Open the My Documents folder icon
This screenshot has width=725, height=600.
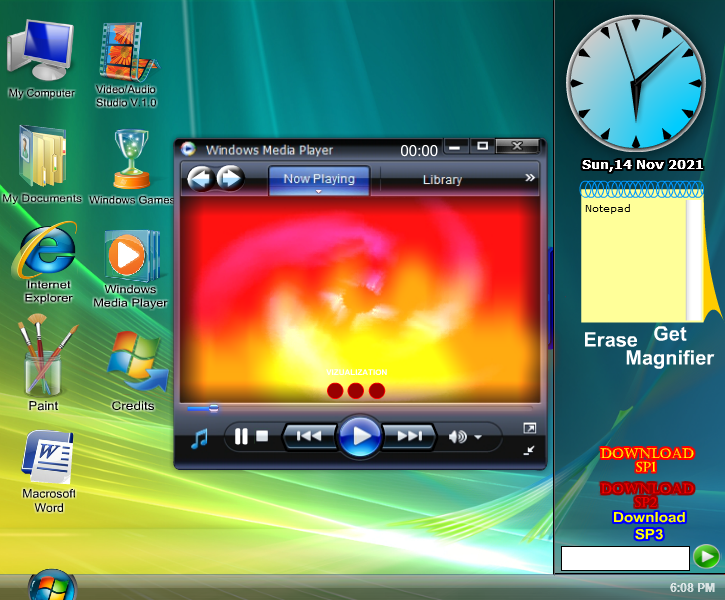pyautogui.click(x=42, y=164)
